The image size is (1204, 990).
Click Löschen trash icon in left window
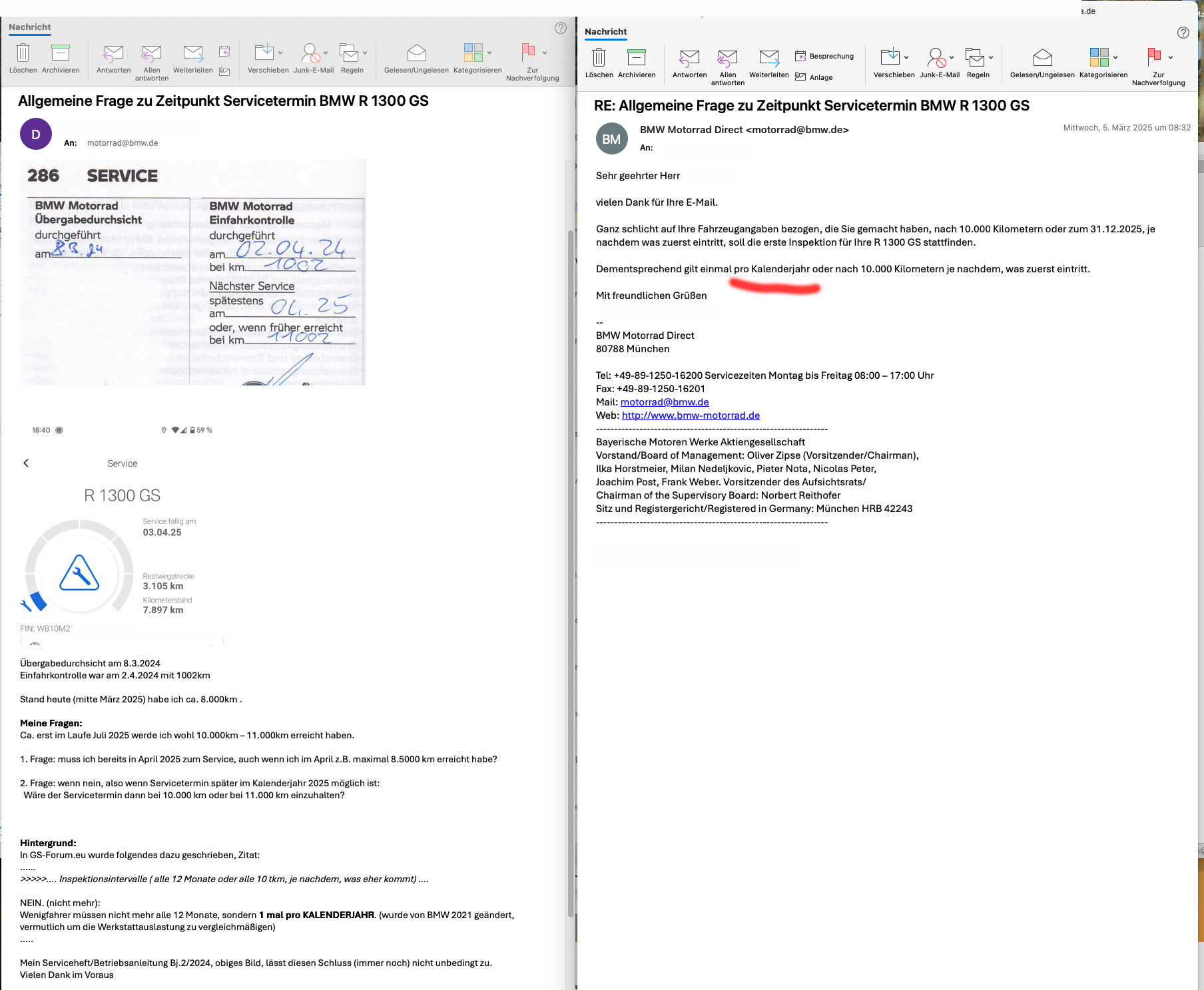click(x=23, y=53)
